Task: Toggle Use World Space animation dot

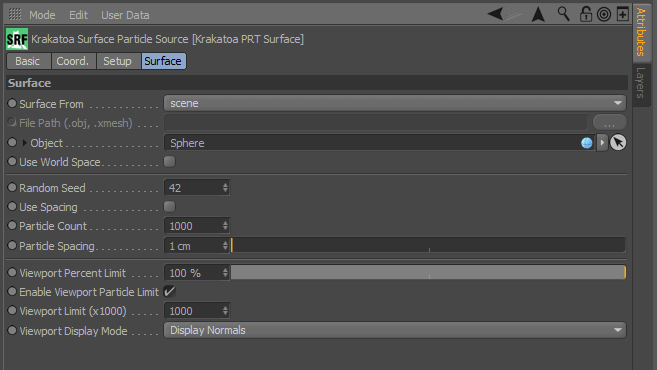Action: pyautogui.click(x=12, y=161)
